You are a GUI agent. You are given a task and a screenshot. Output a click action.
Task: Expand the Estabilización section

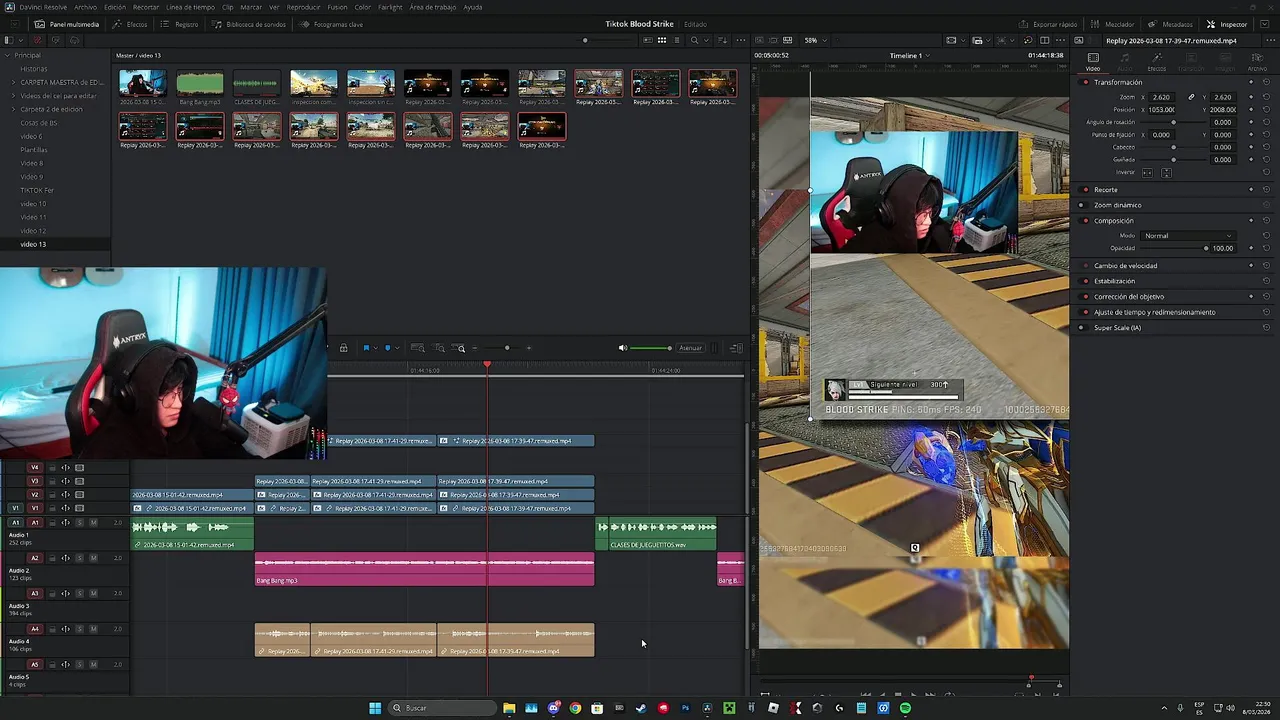[1114, 281]
